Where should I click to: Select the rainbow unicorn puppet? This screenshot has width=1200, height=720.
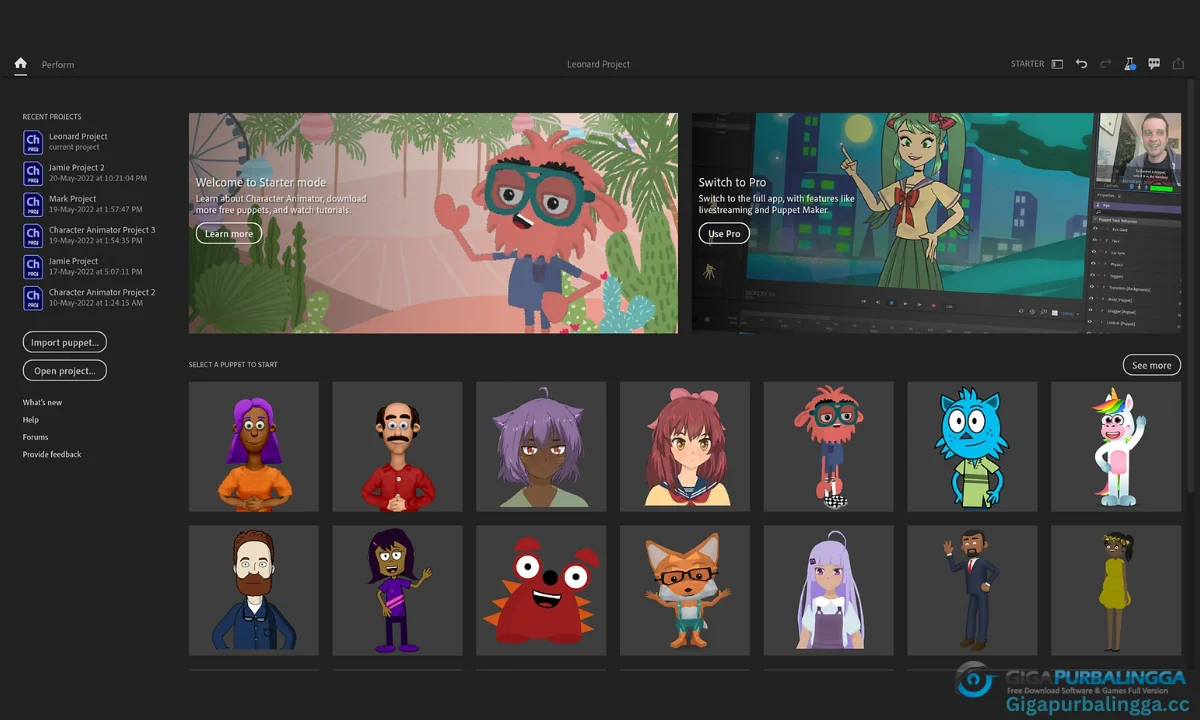[x=1116, y=447]
